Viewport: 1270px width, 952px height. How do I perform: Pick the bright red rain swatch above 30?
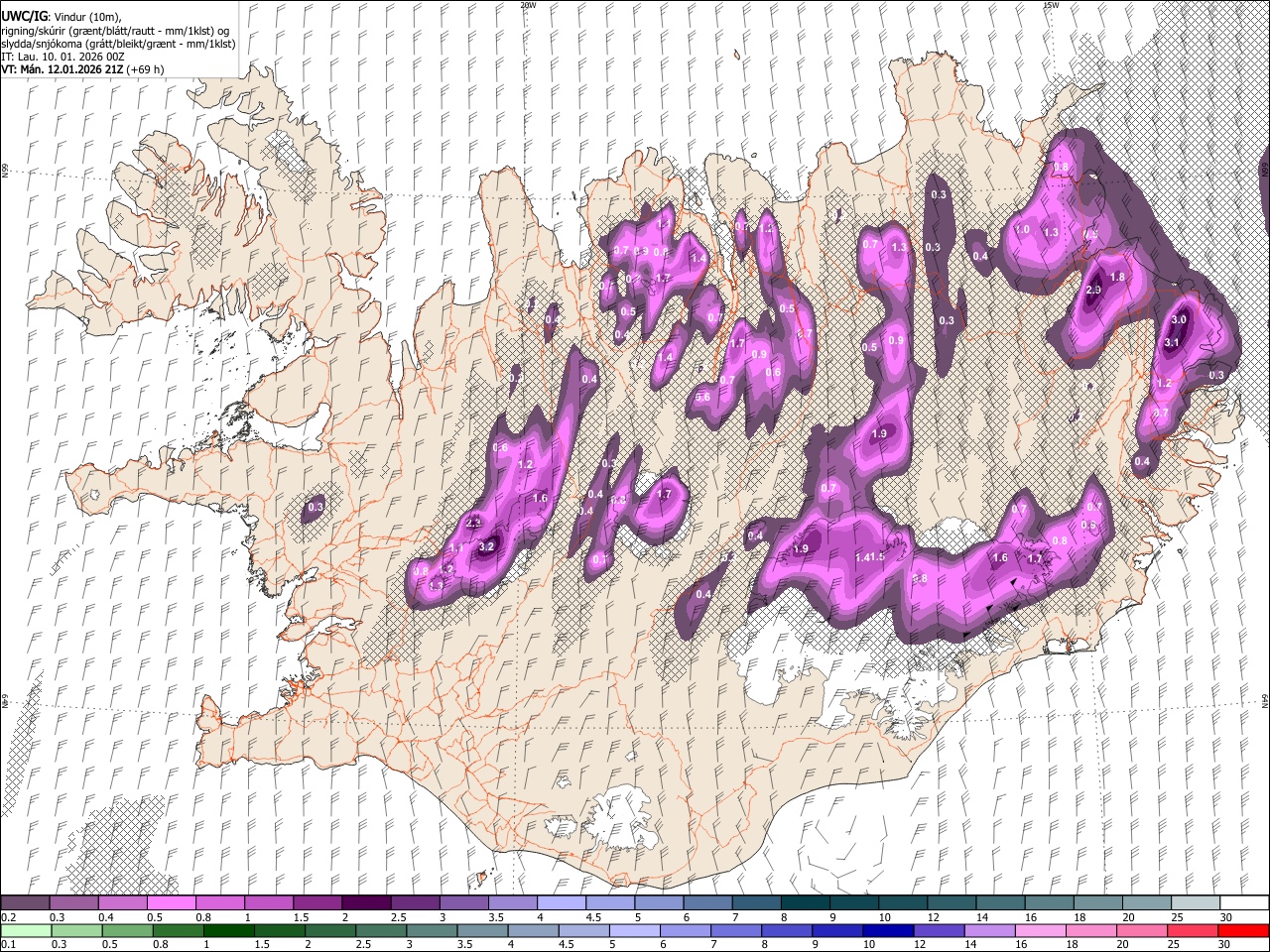pos(1243,930)
